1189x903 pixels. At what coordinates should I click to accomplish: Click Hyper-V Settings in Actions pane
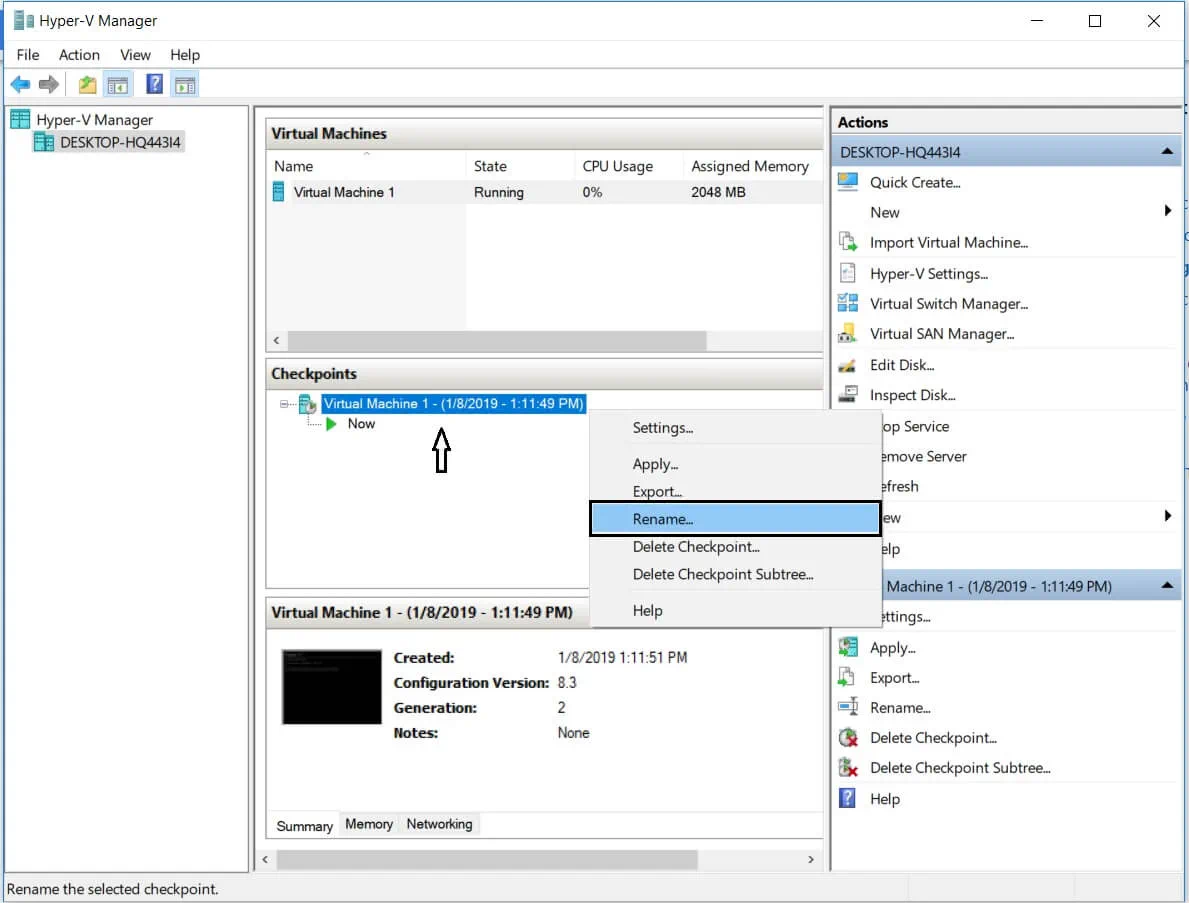click(x=928, y=274)
